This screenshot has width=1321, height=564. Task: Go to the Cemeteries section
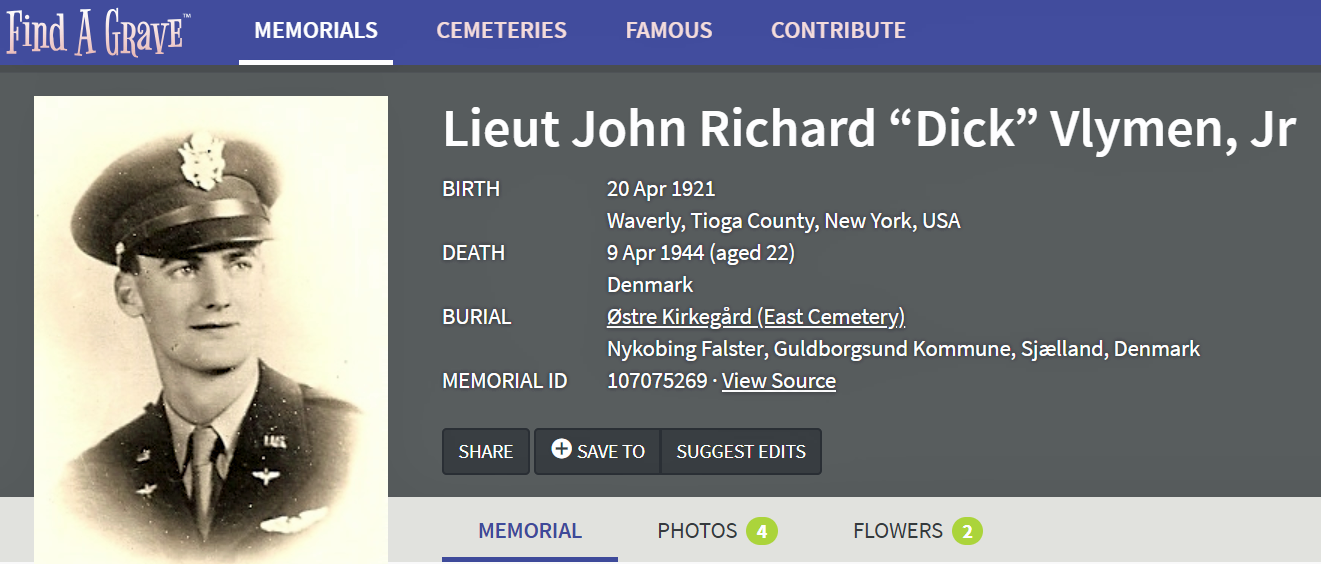[x=501, y=31]
